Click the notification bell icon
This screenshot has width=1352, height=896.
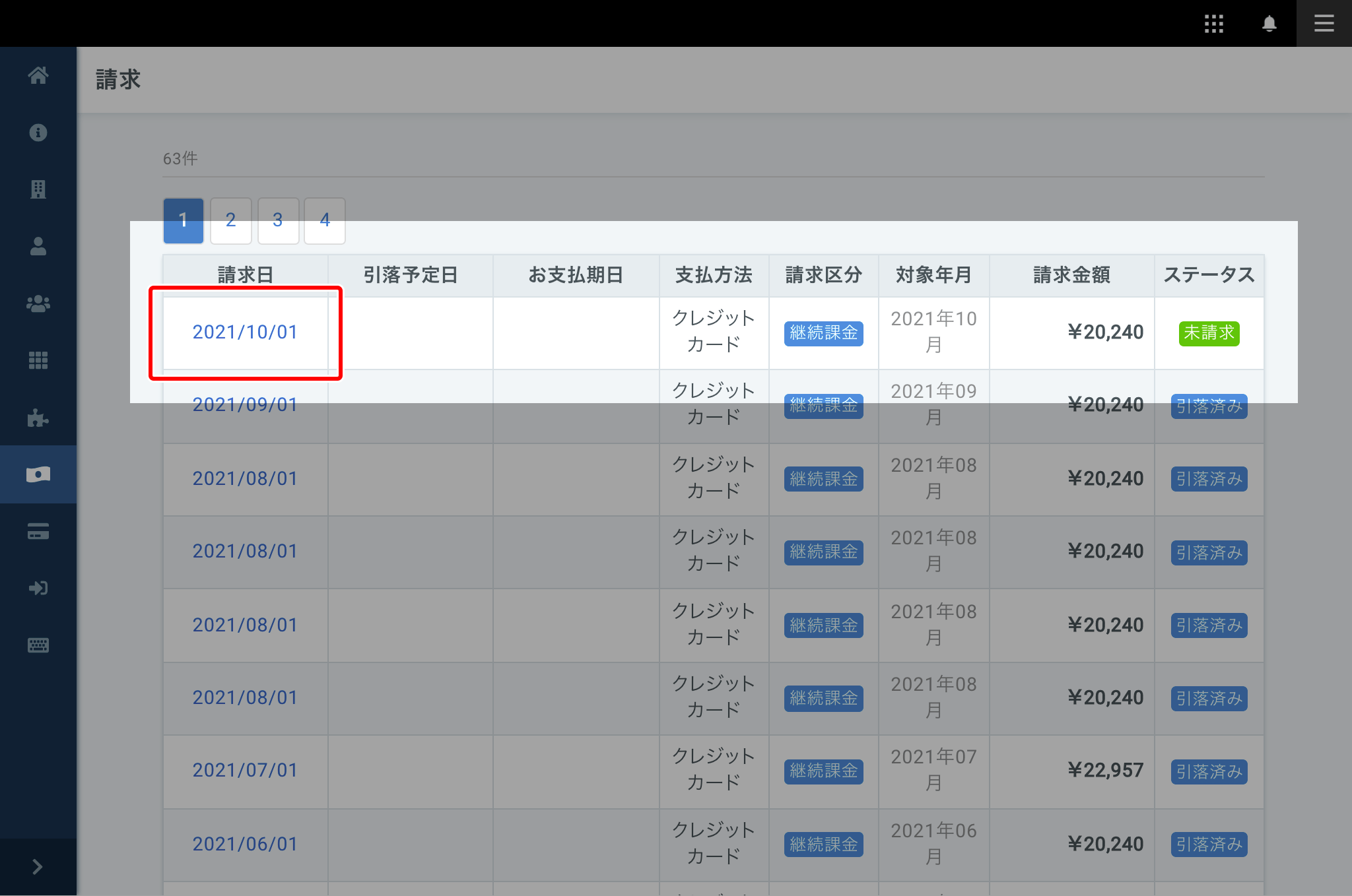(1269, 24)
